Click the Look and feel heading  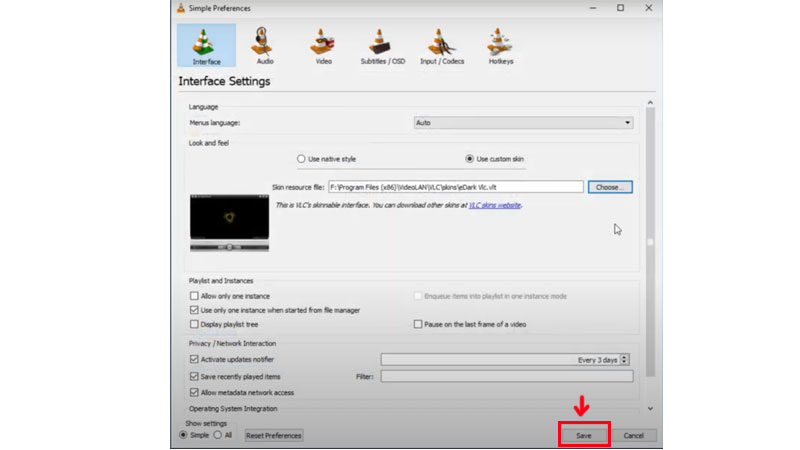pos(209,143)
